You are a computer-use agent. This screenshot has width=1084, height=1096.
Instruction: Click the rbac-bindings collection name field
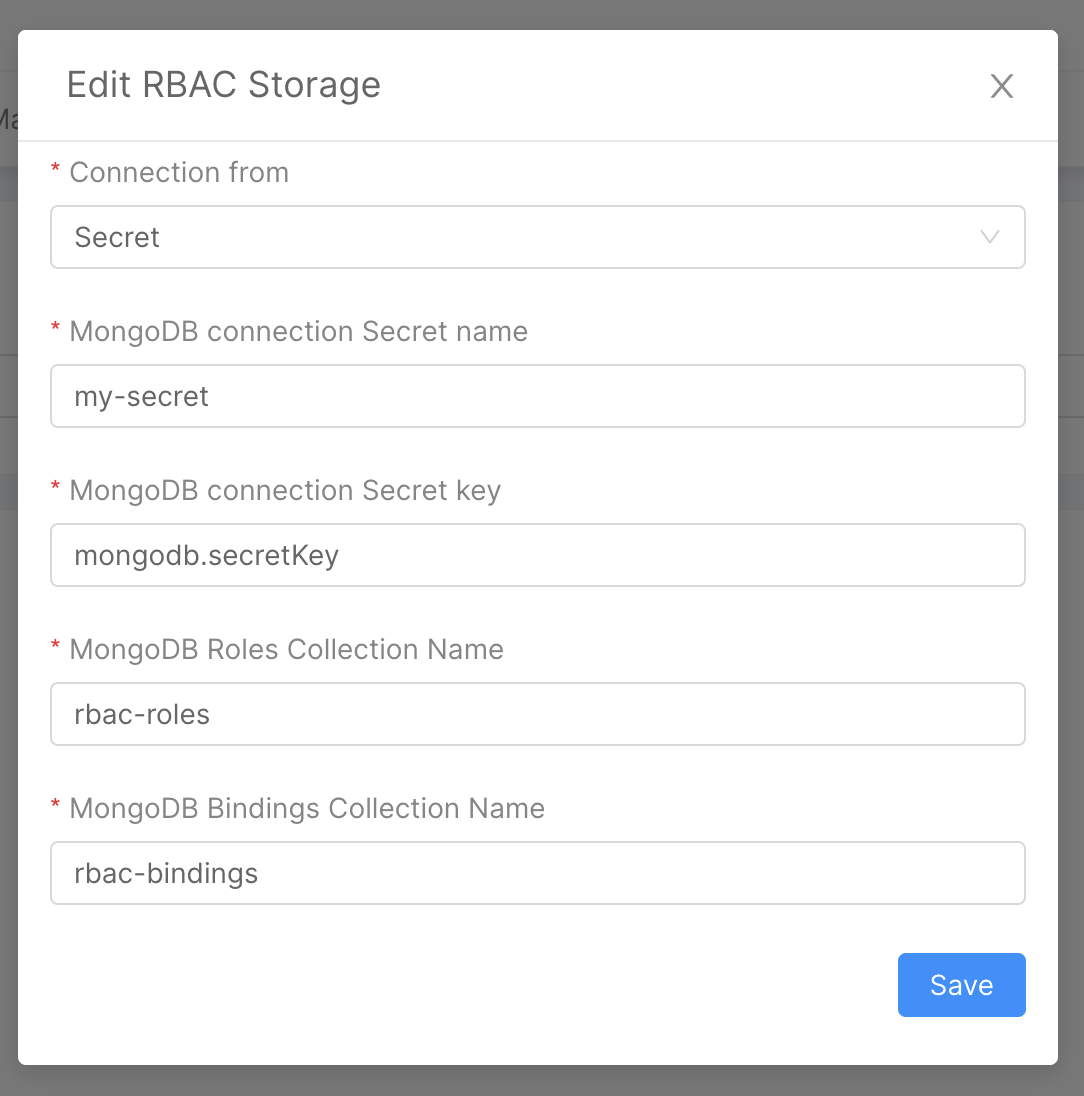(538, 873)
